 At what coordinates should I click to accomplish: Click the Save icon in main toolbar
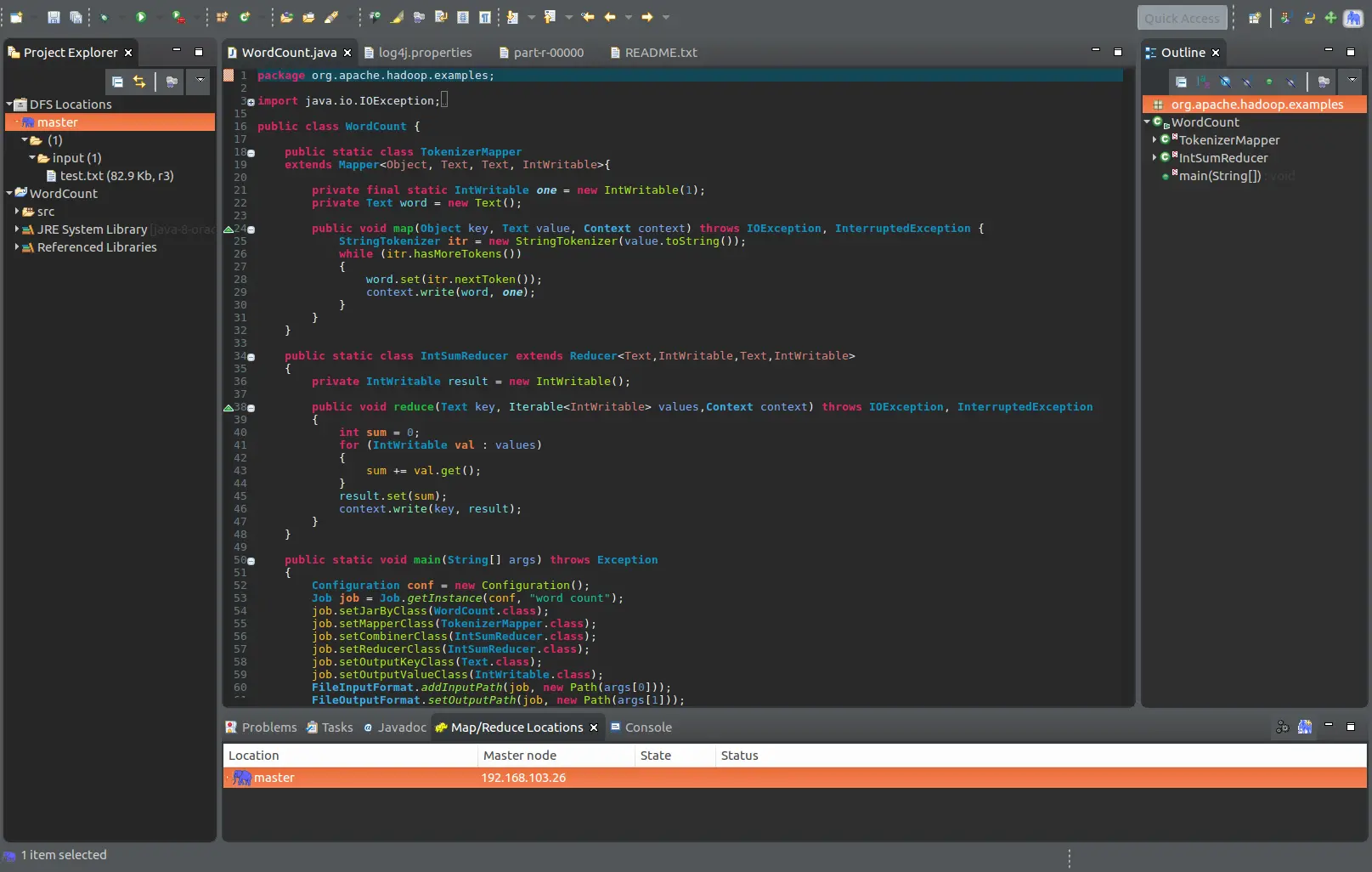tap(54, 17)
